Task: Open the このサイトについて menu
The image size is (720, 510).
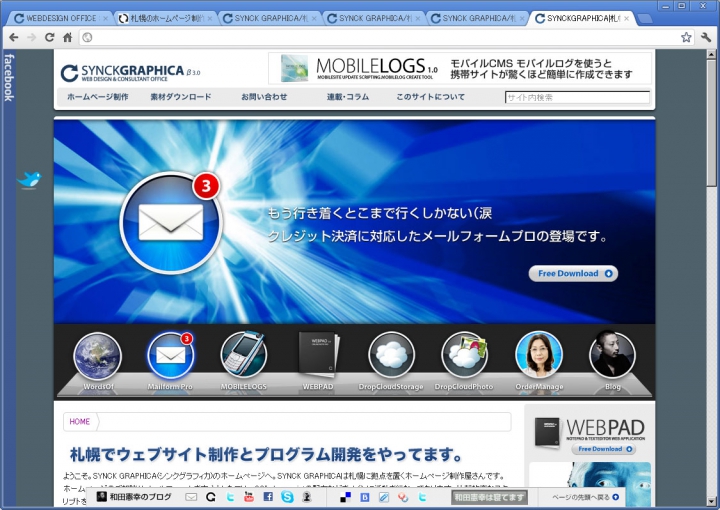Action: coord(431,97)
